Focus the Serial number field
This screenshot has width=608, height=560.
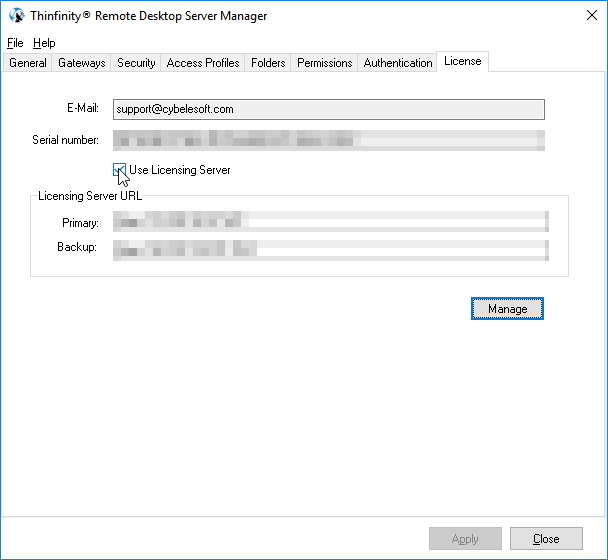click(x=328, y=140)
